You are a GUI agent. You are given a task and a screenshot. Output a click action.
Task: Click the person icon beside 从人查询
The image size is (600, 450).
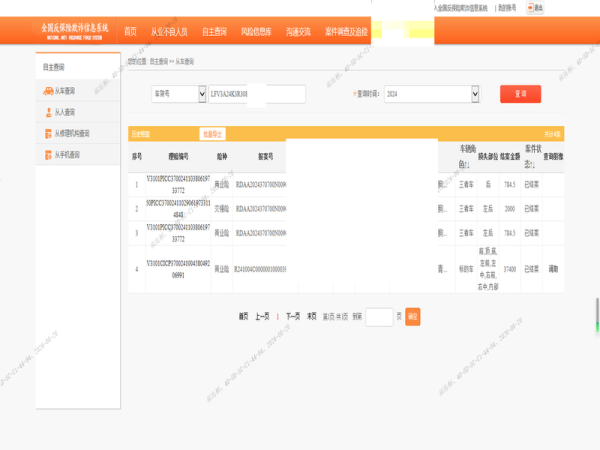click(49, 112)
